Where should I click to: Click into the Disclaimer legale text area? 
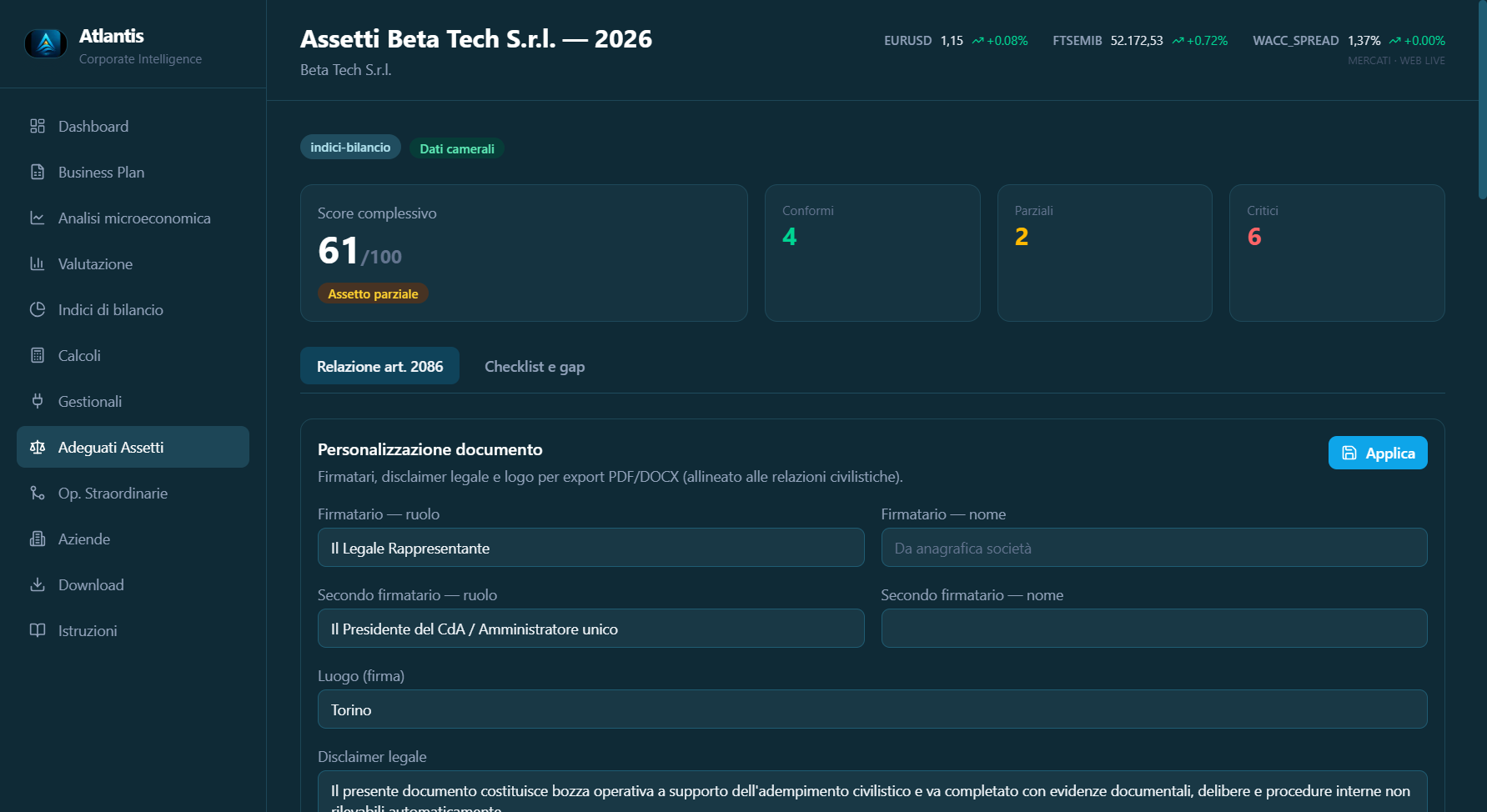[872, 792]
